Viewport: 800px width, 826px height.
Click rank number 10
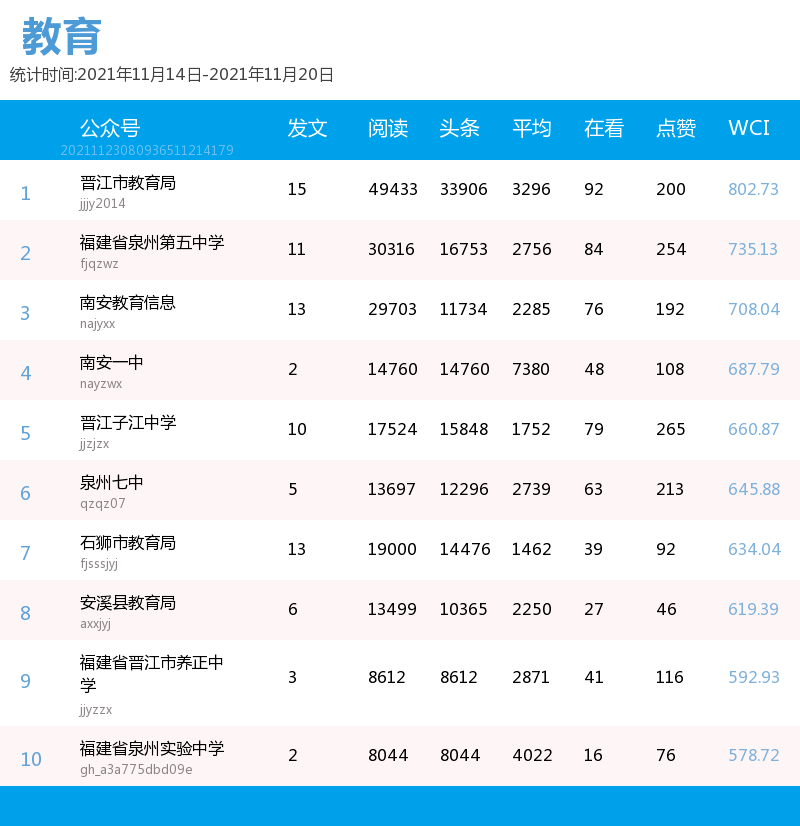[x=31, y=759]
